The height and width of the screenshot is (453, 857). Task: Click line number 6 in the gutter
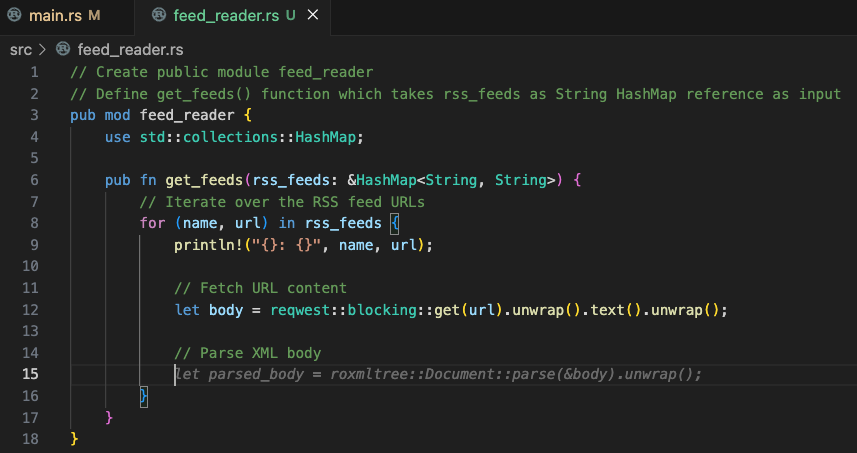coord(34,180)
